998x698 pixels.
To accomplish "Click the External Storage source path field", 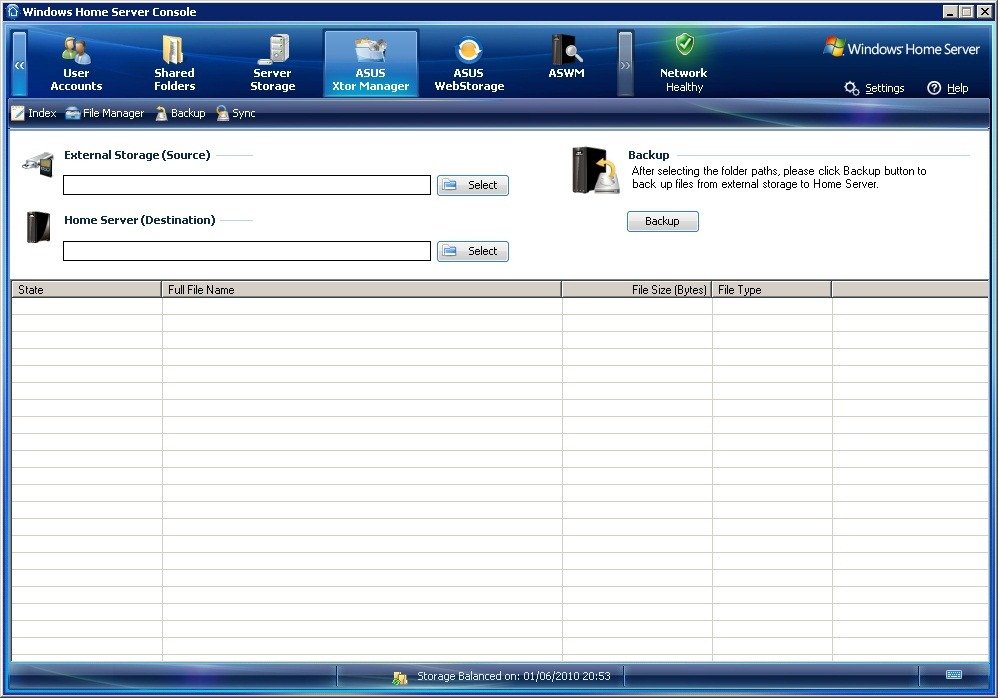I will [x=247, y=185].
